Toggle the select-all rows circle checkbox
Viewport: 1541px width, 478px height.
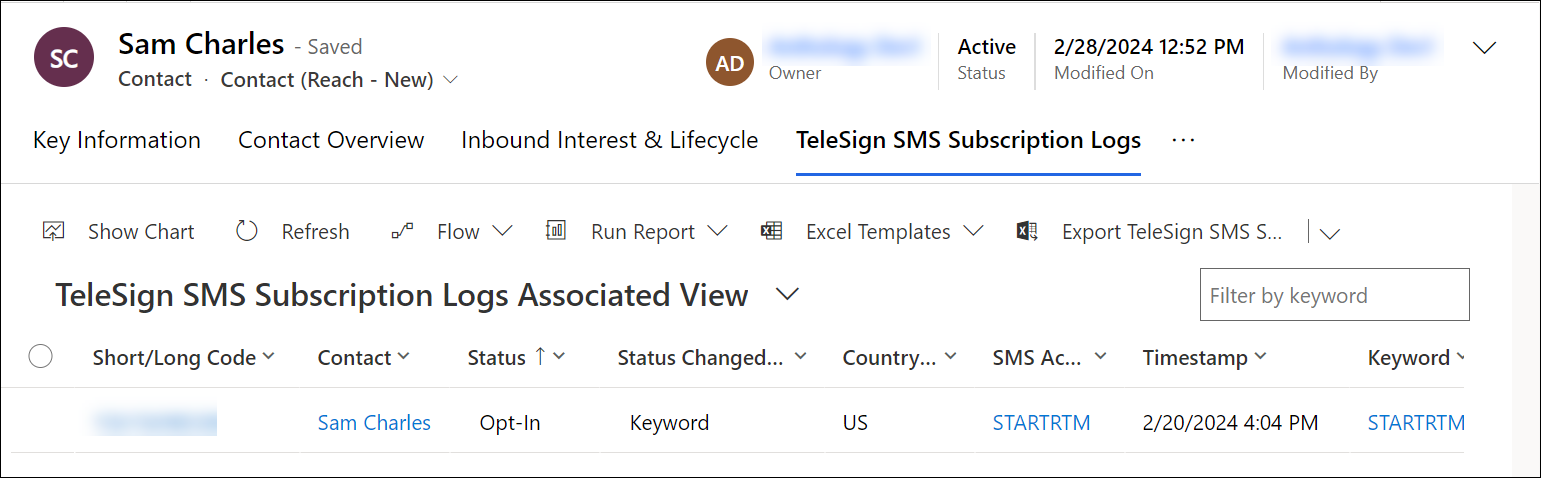(x=41, y=356)
